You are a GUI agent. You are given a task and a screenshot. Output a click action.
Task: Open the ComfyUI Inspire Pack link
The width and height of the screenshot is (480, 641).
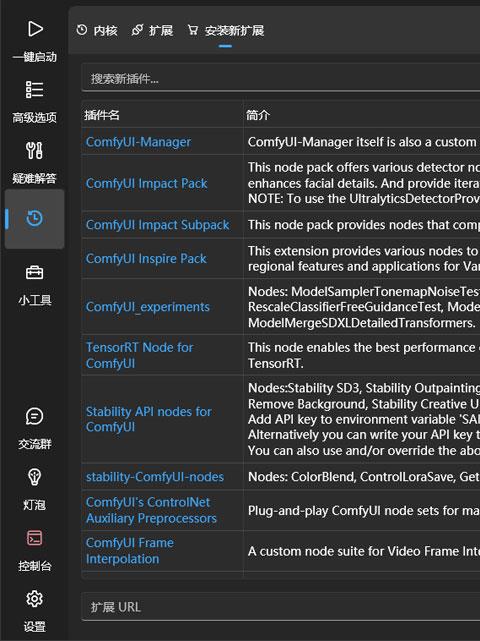coord(146,258)
